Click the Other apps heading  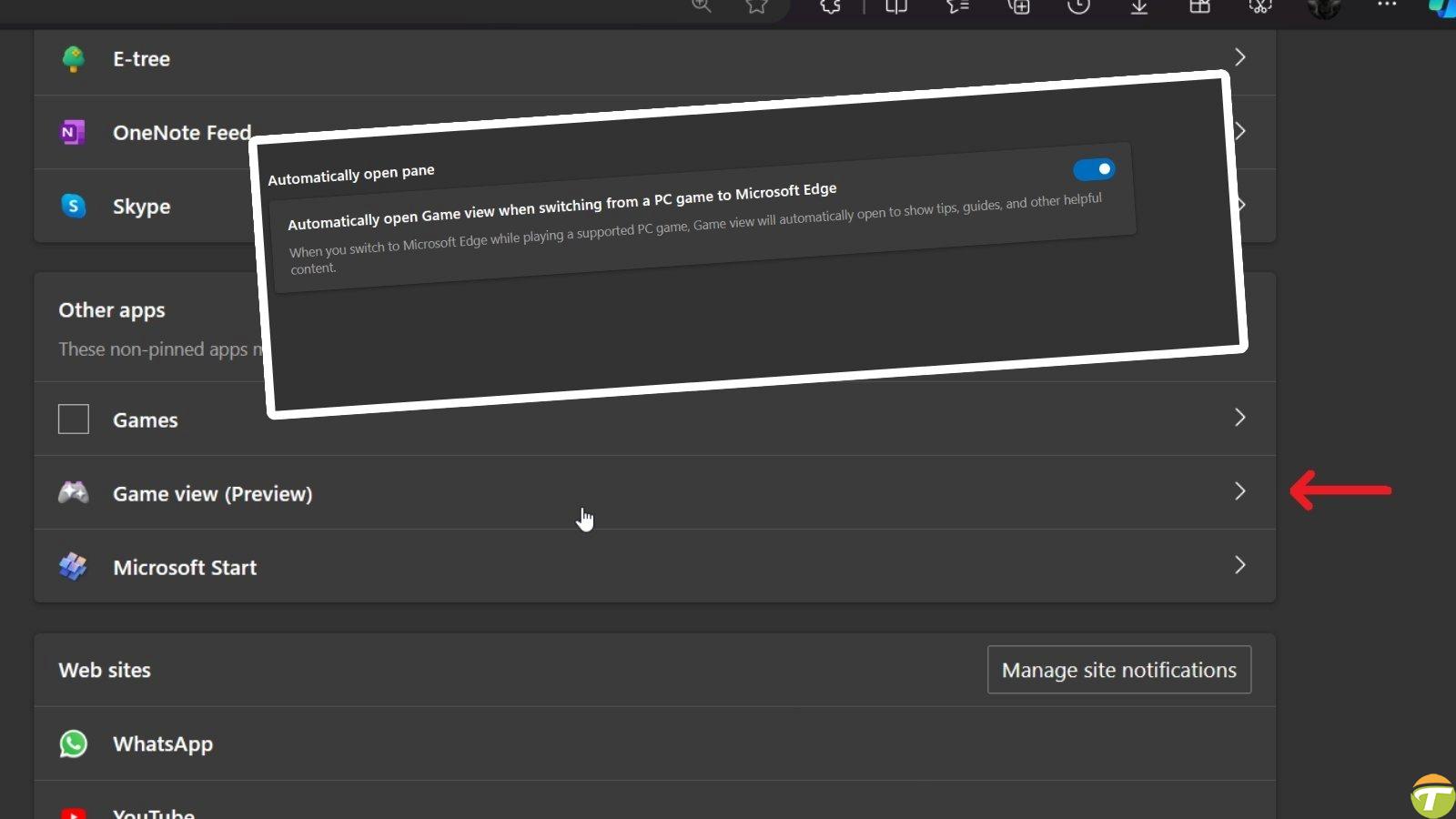[112, 310]
